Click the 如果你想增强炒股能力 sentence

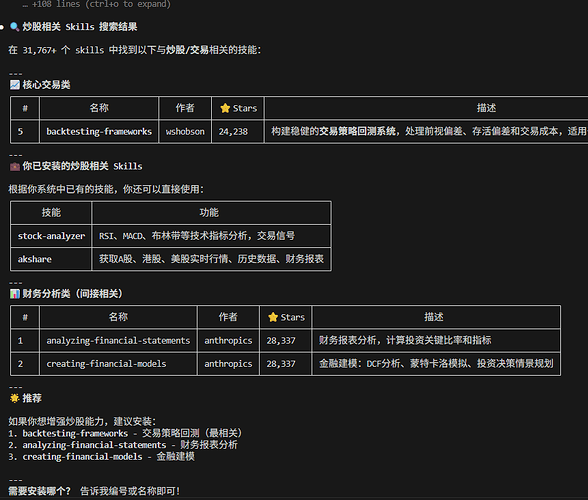click(82, 421)
